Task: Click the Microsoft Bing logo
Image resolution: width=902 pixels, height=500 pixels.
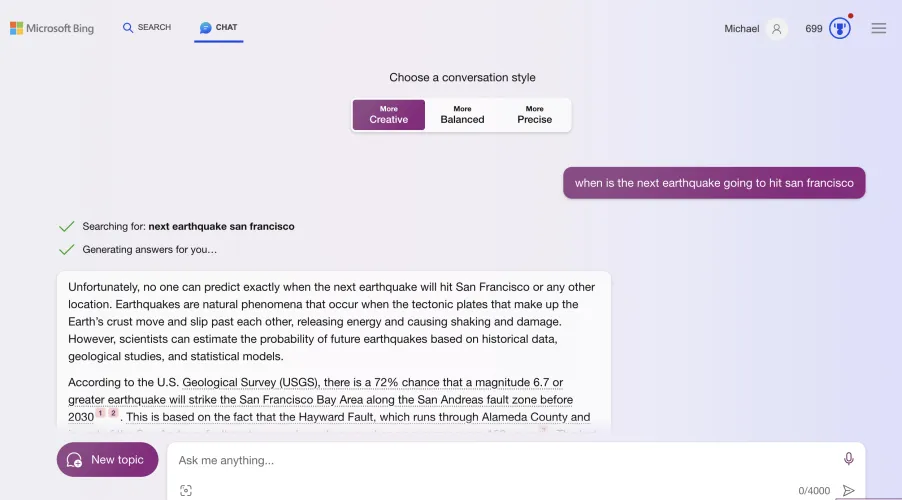Action: coord(52,28)
